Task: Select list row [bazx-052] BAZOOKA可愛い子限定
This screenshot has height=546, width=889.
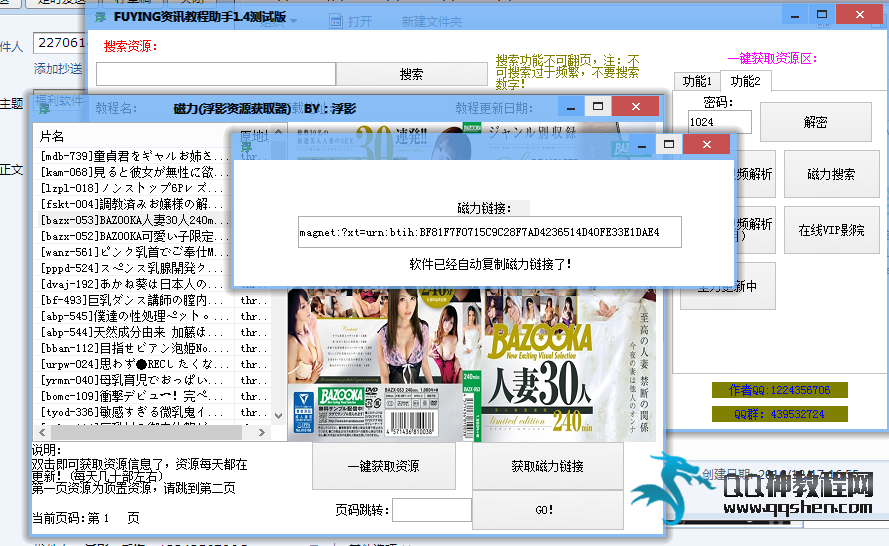Action: (134, 236)
